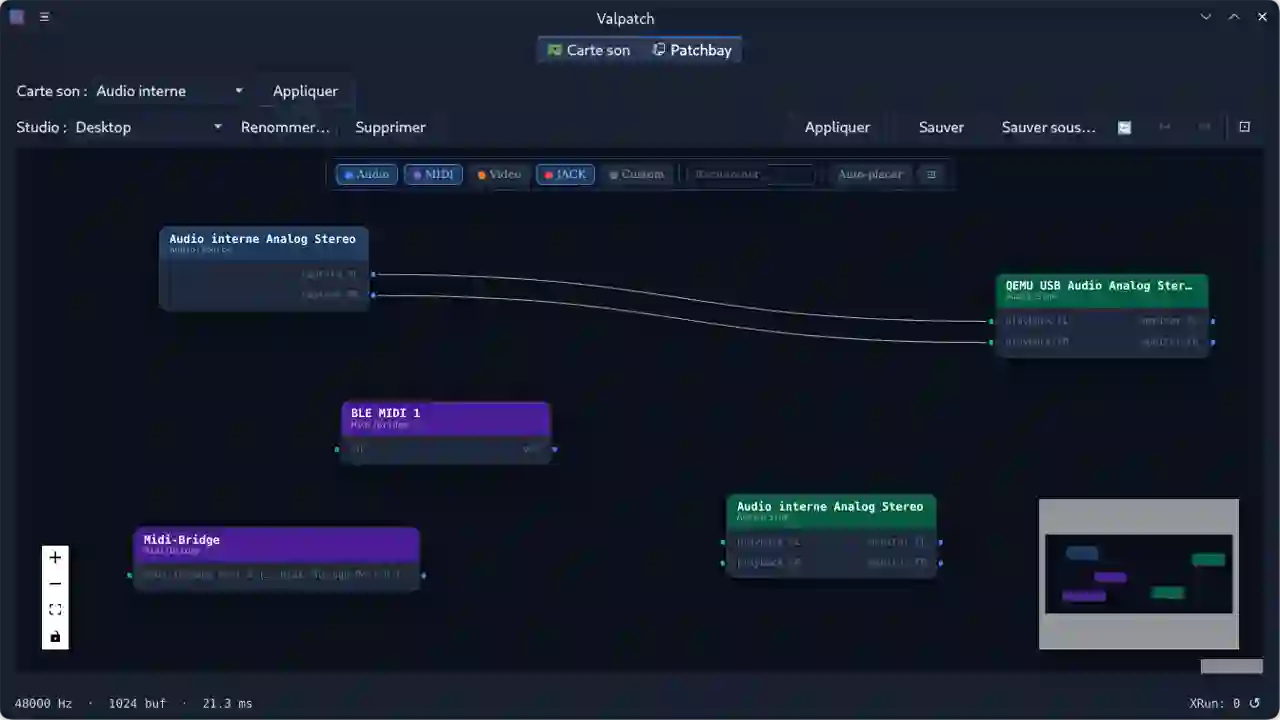Toggle the Video filter chip
The height and width of the screenshot is (720, 1280).
coord(499,174)
